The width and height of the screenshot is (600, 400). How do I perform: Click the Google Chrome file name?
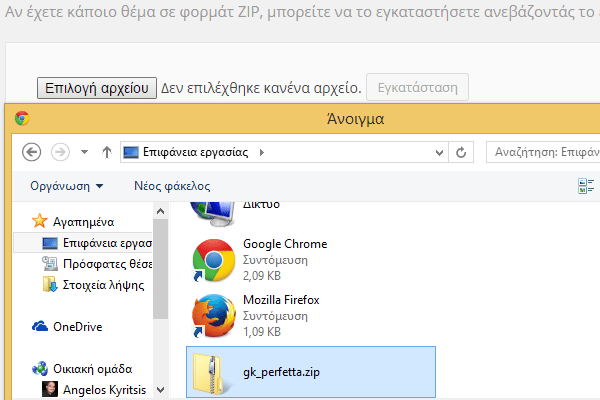(x=285, y=244)
